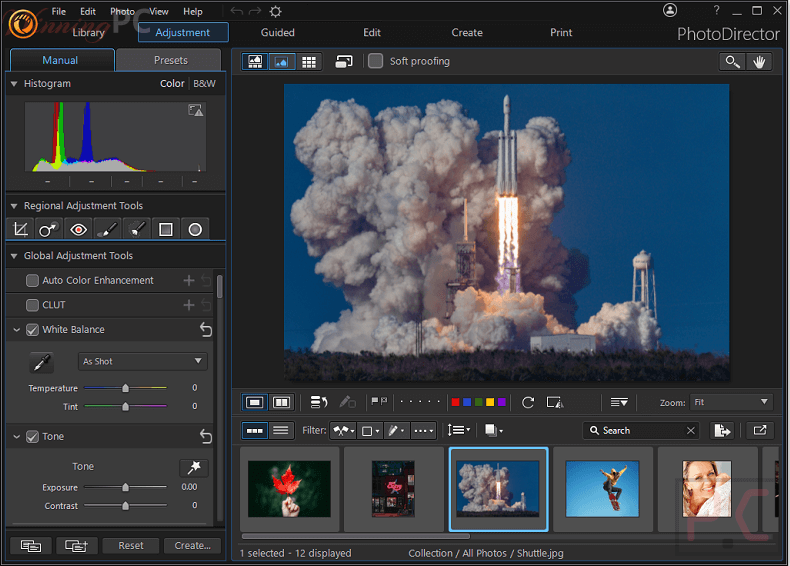
Task: Click the red color label
Action: pyautogui.click(x=455, y=402)
